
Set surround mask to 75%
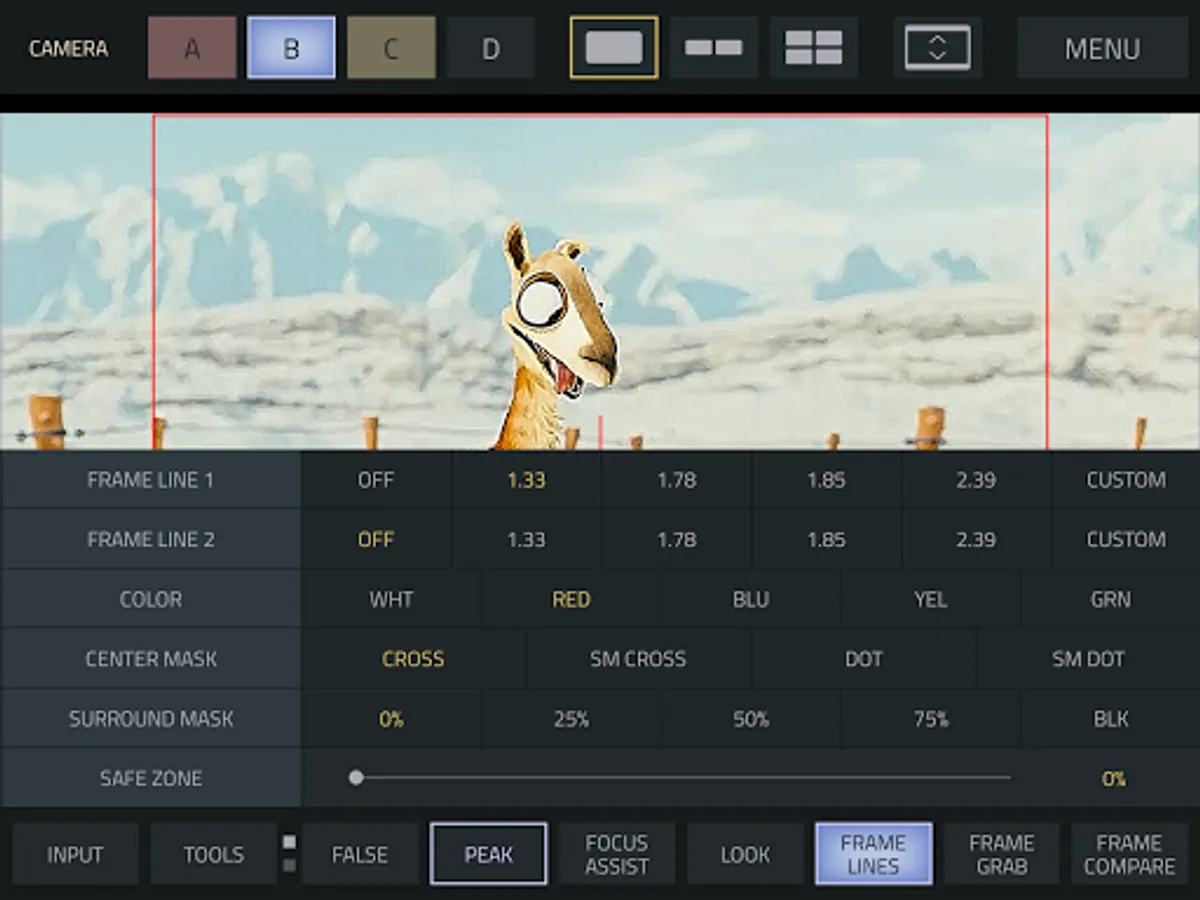931,719
